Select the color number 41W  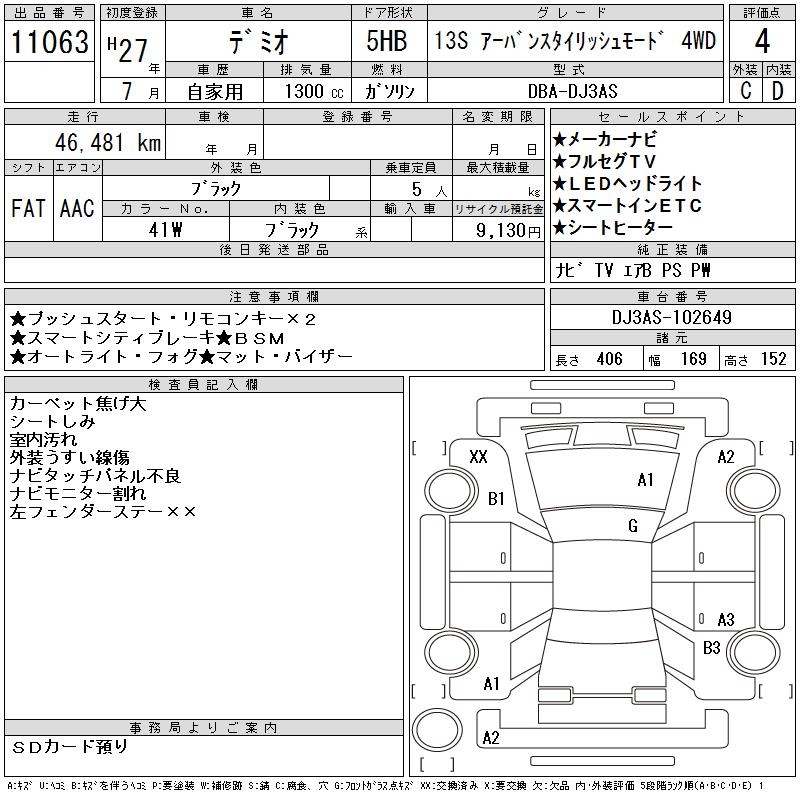coord(165,230)
